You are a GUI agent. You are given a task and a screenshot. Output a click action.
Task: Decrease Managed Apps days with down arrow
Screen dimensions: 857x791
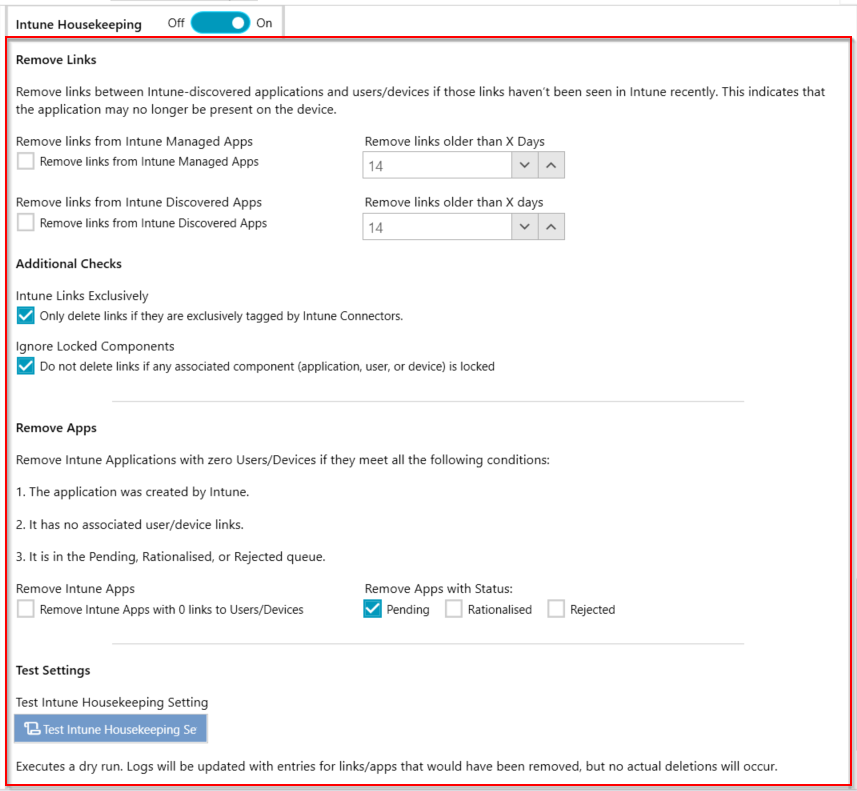point(525,165)
